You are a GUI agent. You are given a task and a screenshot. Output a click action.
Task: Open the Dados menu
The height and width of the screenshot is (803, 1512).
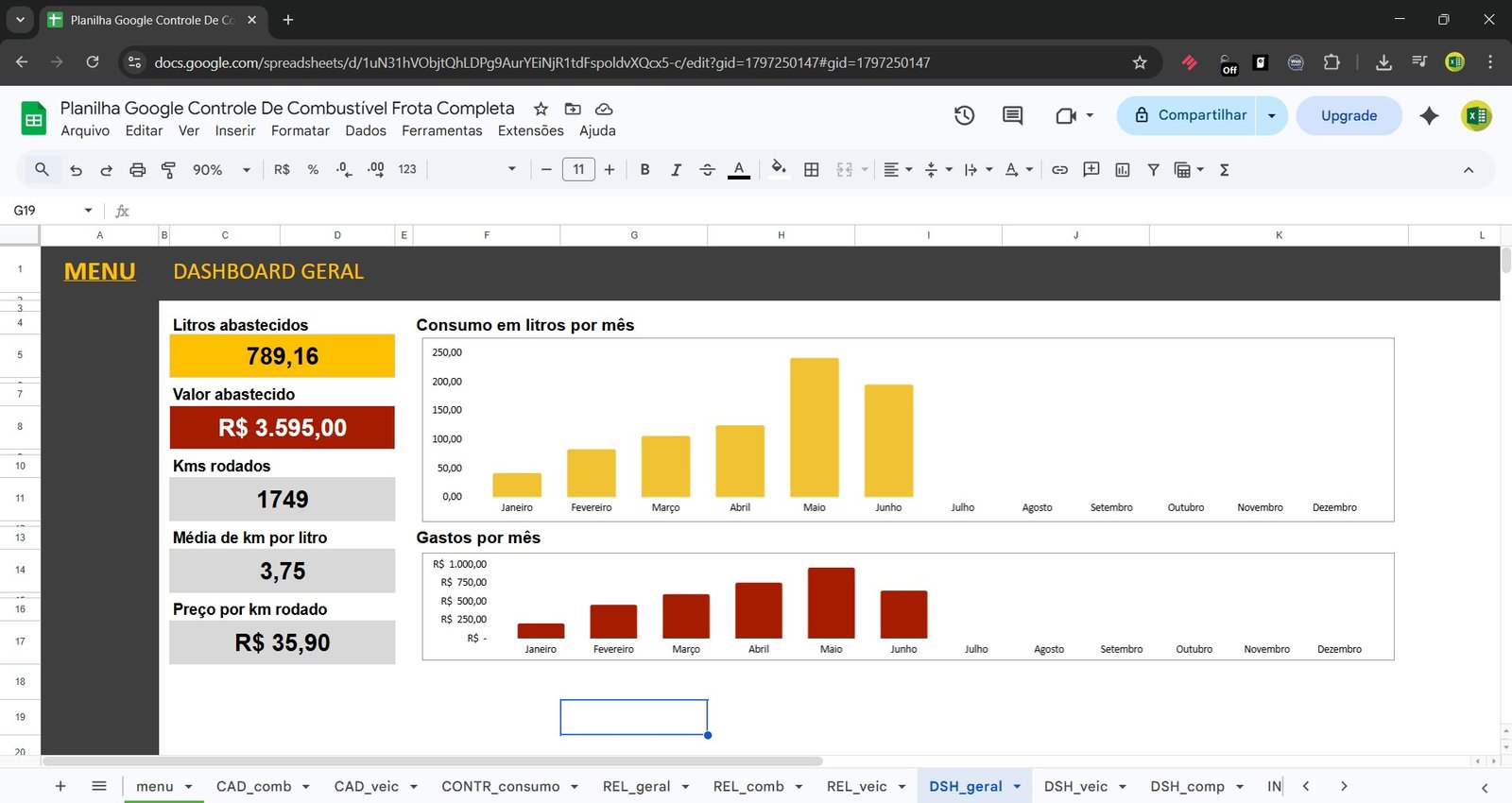click(366, 131)
